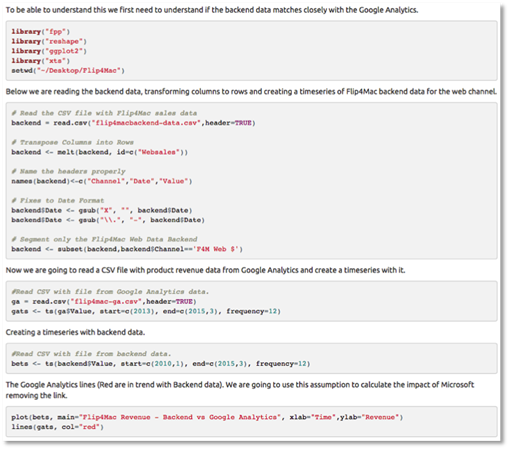Image resolution: width=509 pixels, height=449 pixels.
Task: Click the lines(gats, col="red") line
Action: pos(58,427)
